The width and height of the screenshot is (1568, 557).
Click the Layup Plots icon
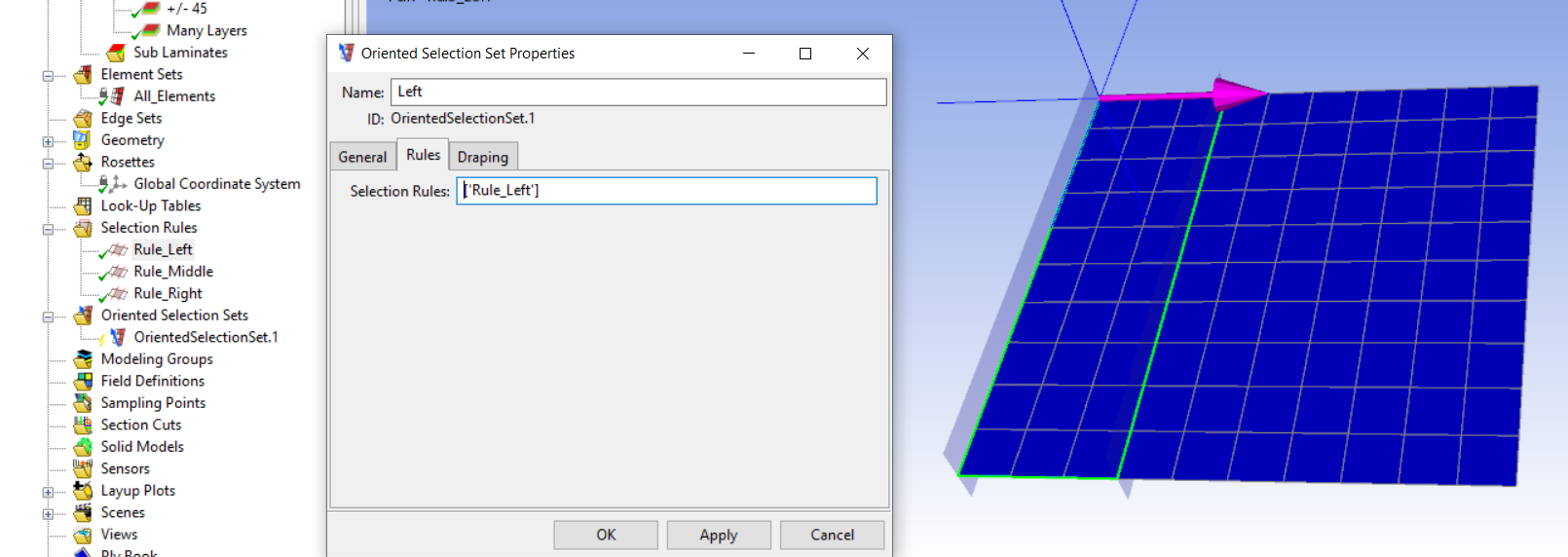point(83,491)
